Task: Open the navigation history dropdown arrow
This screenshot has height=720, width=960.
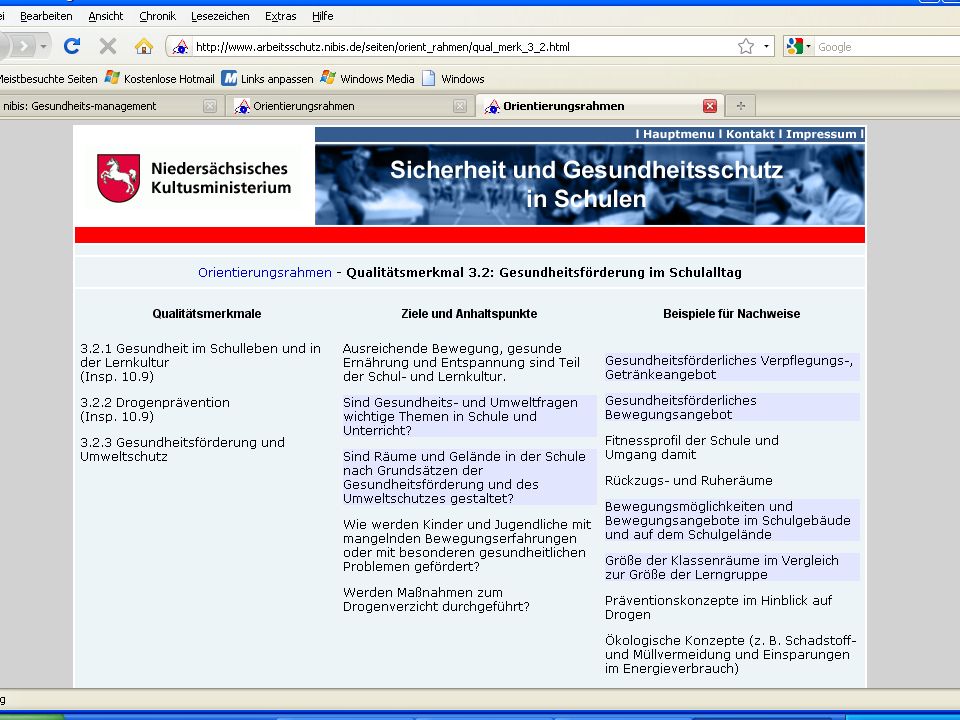Action: coord(43,47)
